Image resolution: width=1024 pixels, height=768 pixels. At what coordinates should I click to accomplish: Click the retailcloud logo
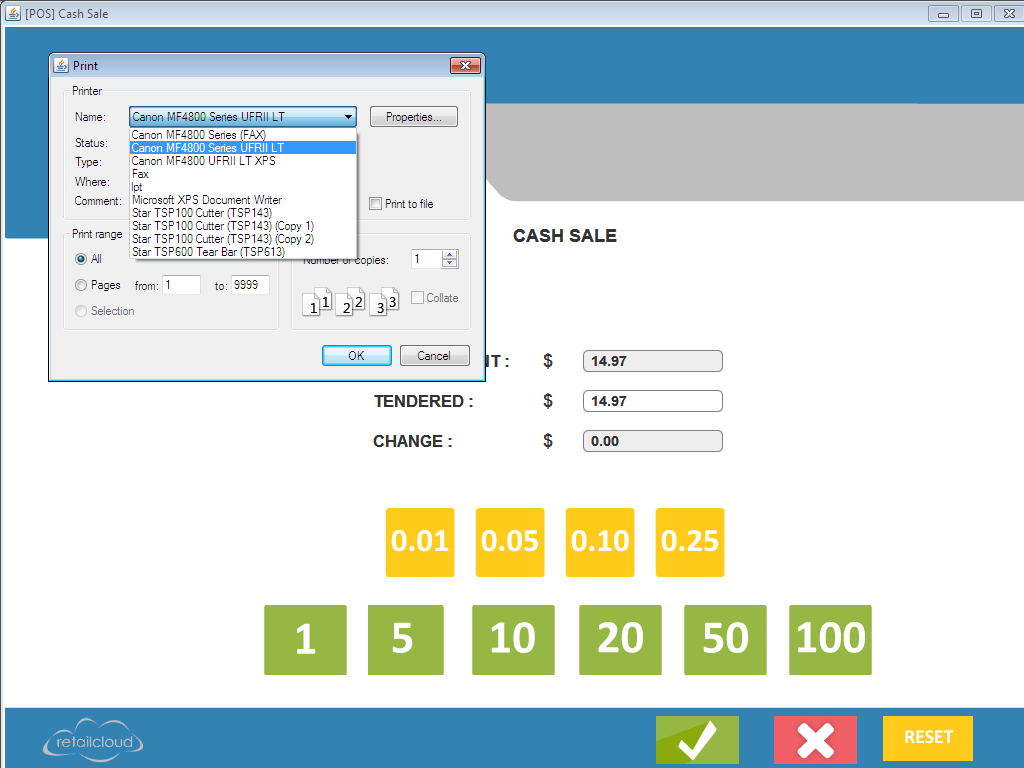coord(93,741)
